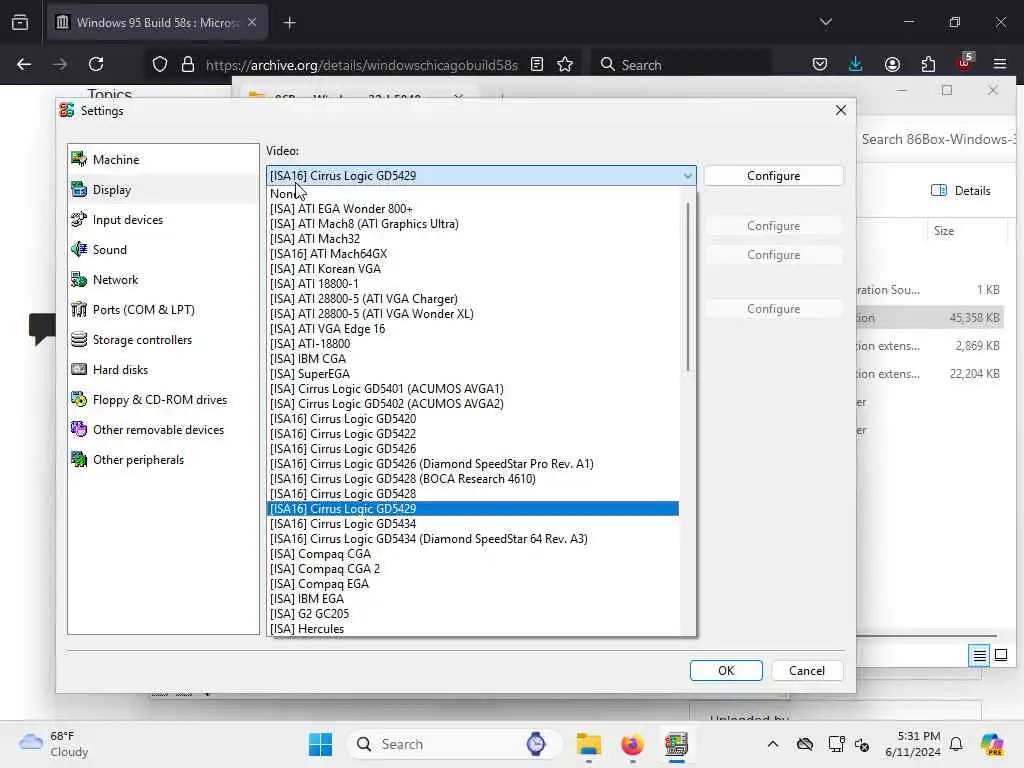This screenshot has width=1024, height=768.
Task: Open the weather widget showing 68°F
Action: point(54,744)
